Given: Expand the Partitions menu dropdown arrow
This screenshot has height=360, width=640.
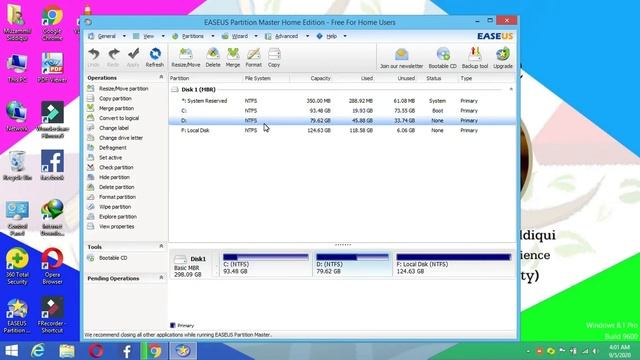Looking at the screenshot, I should (x=212, y=36).
